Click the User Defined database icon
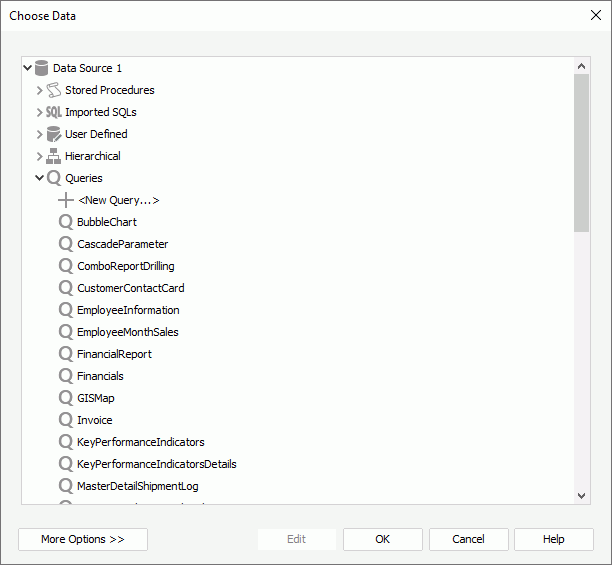 click(53, 134)
